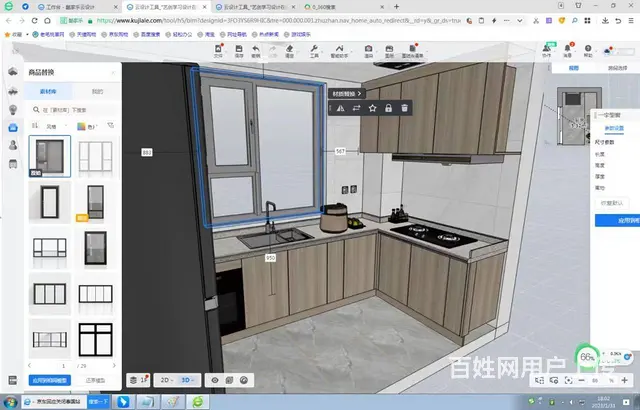Zoom in with the plus control

624,380
